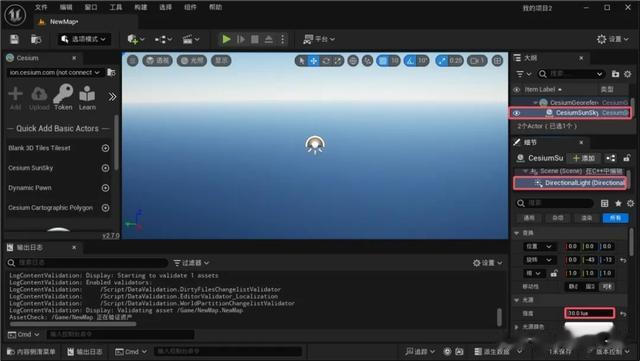Viewport: 640px width, 361px height.
Task: Open the Cesium Learn icon
Action: 87,98
